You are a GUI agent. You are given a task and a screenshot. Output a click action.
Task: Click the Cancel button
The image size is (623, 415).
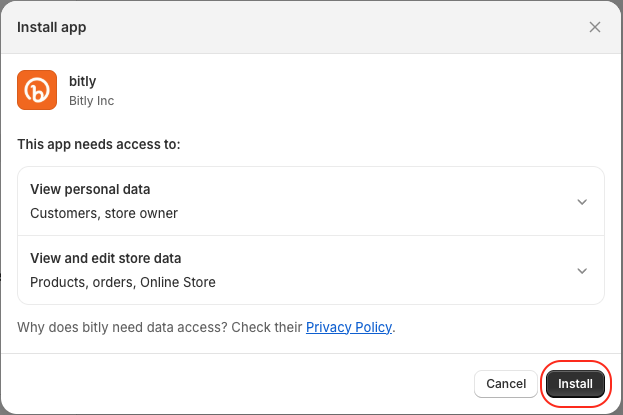[x=506, y=384]
